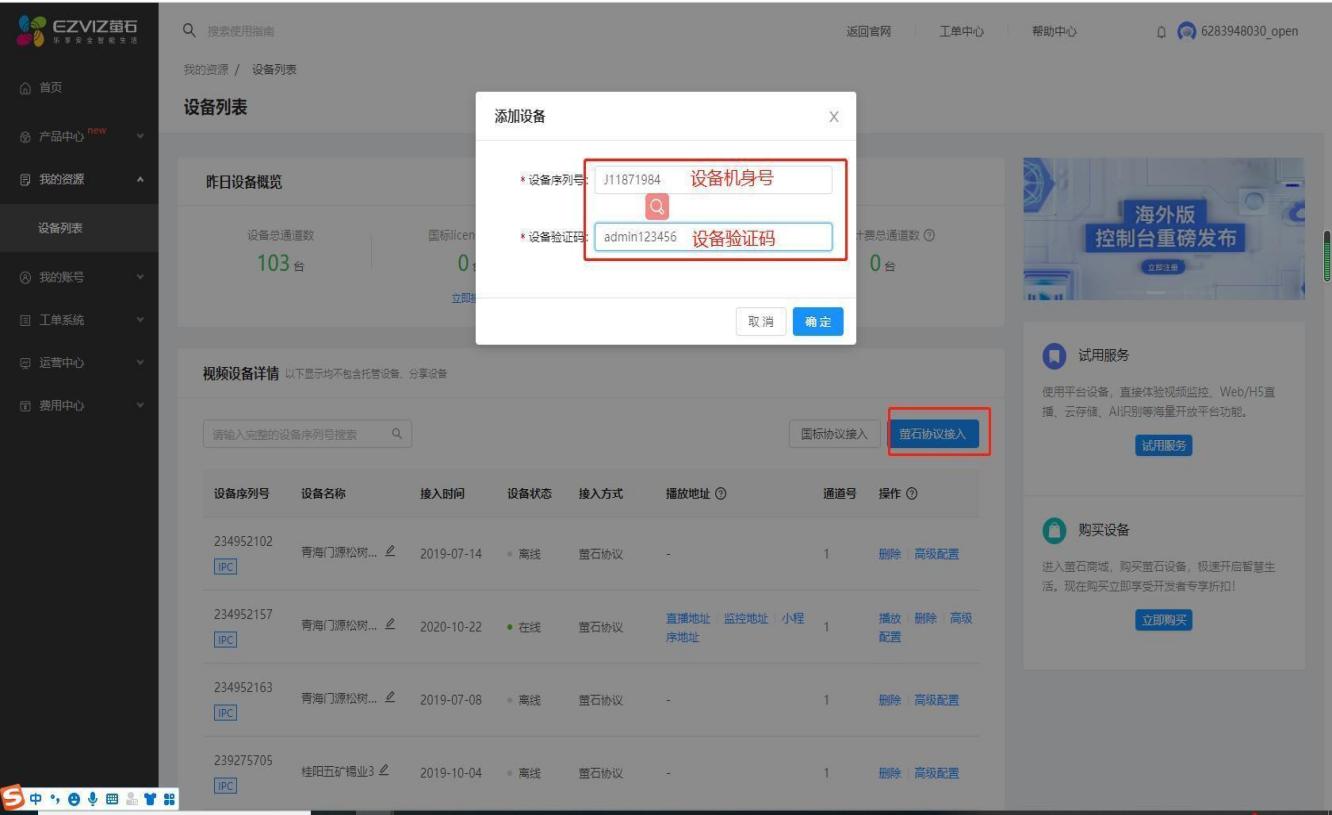Click search icon in device serial search box
Screen dimensions: 1332x815
pos(397,434)
